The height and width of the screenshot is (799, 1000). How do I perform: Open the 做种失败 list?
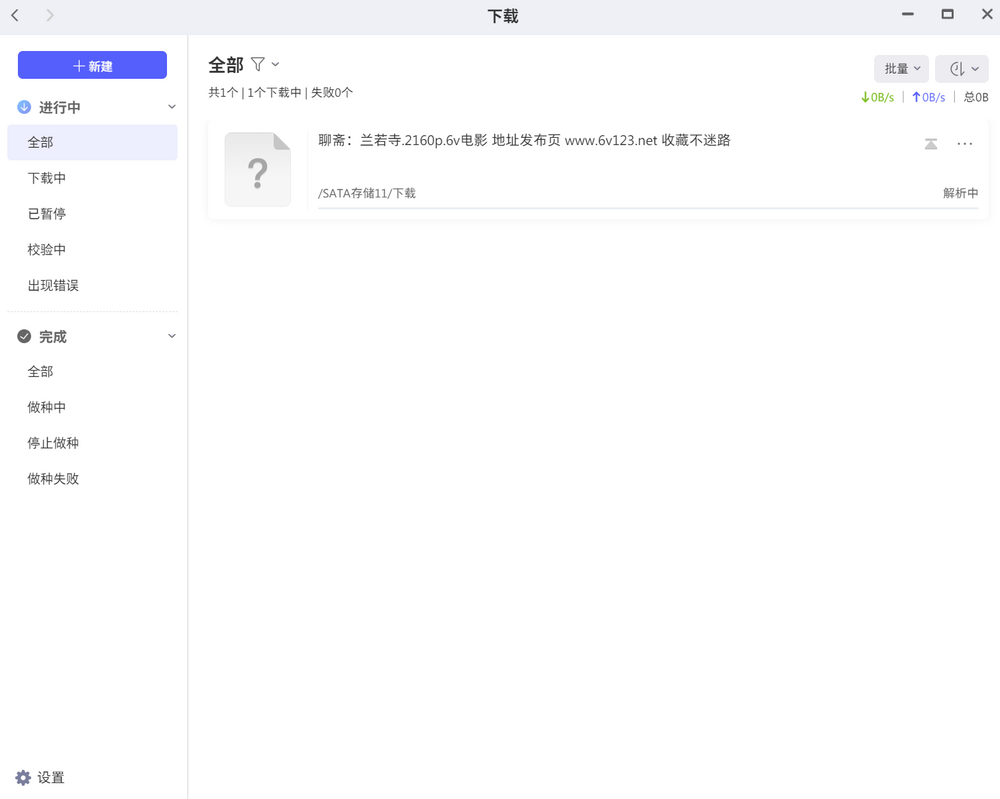click(53, 479)
